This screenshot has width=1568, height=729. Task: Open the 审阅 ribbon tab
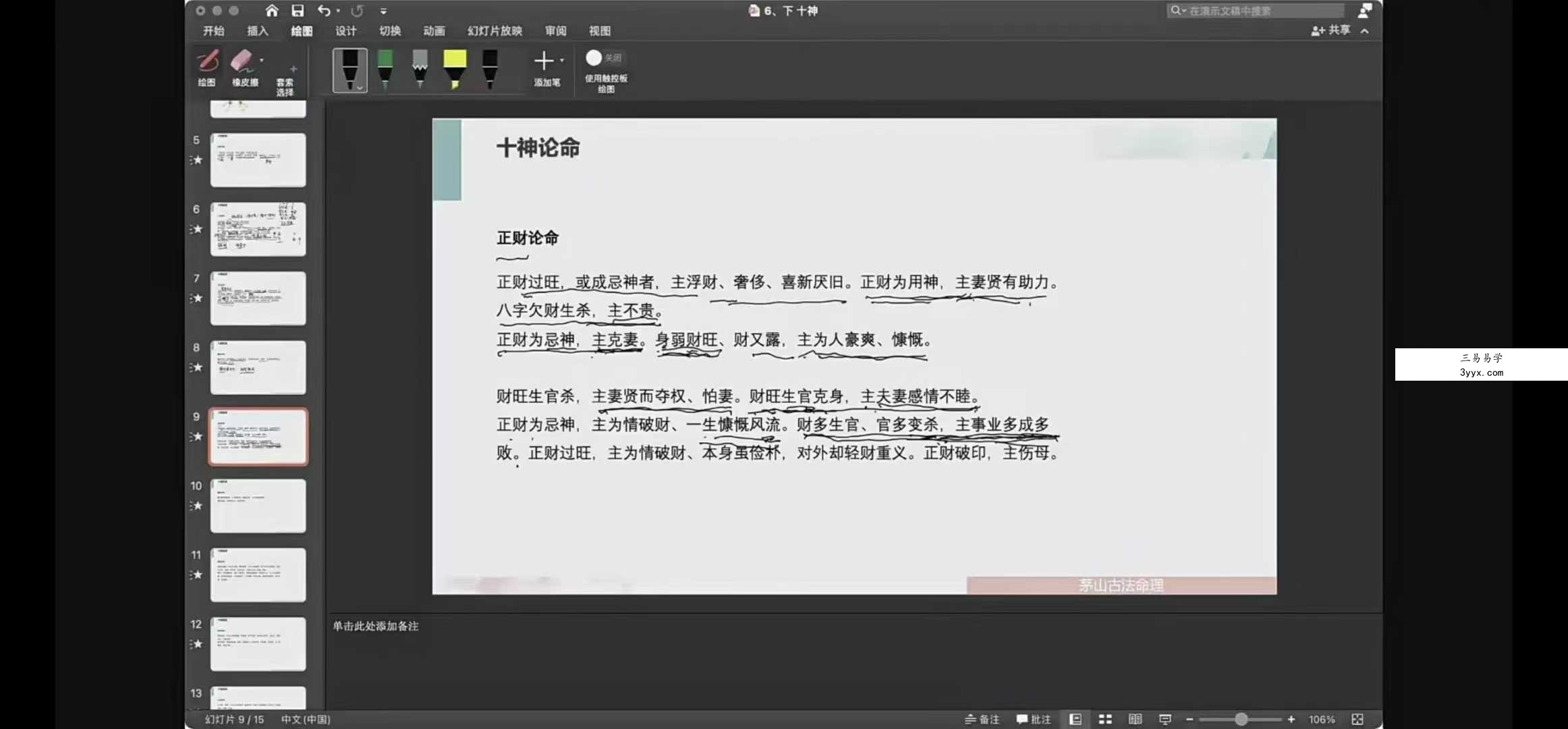point(556,31)
